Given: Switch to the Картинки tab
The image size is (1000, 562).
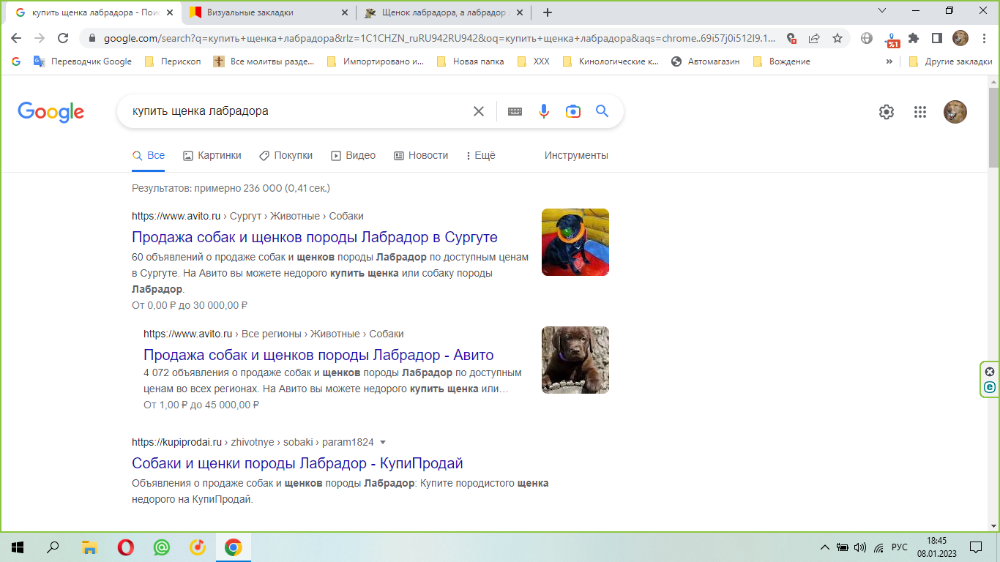Looking at the screenshot, I should point(212,156).
